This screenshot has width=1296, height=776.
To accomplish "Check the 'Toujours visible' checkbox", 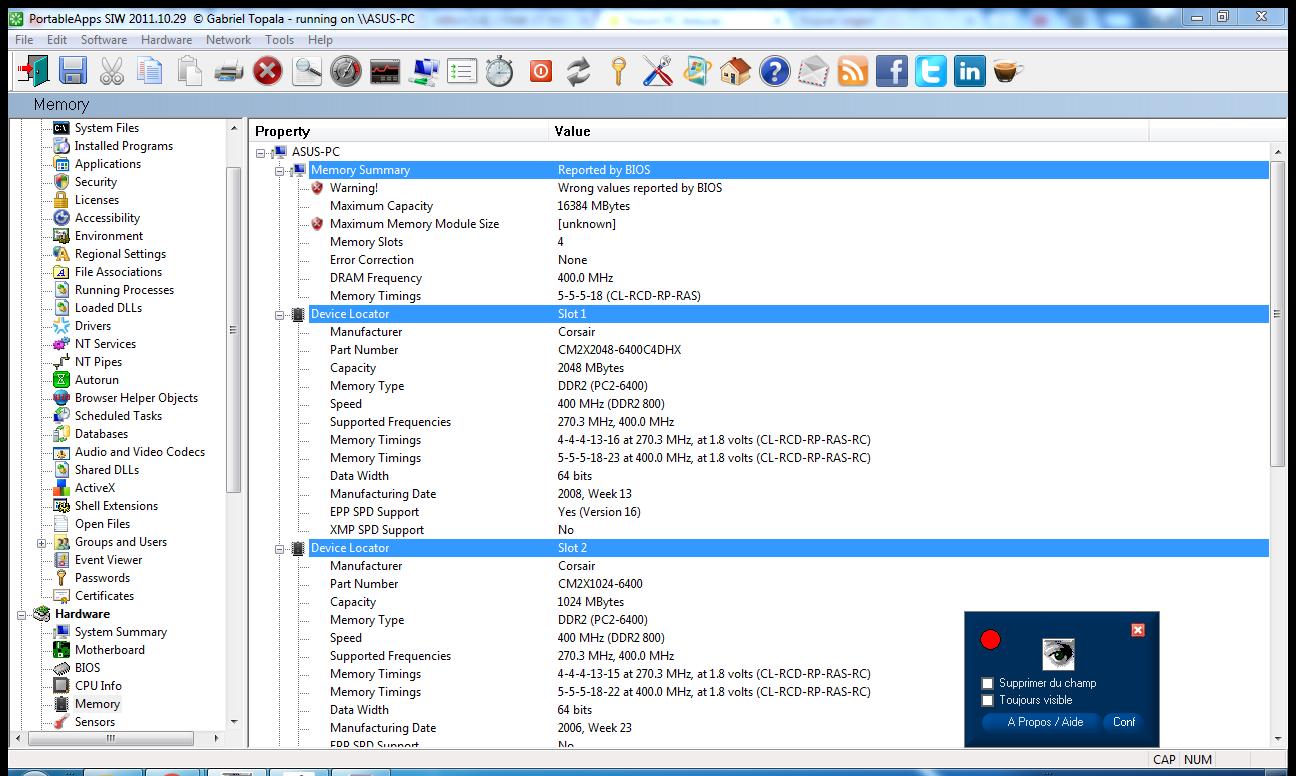I will tap(988, 700).
